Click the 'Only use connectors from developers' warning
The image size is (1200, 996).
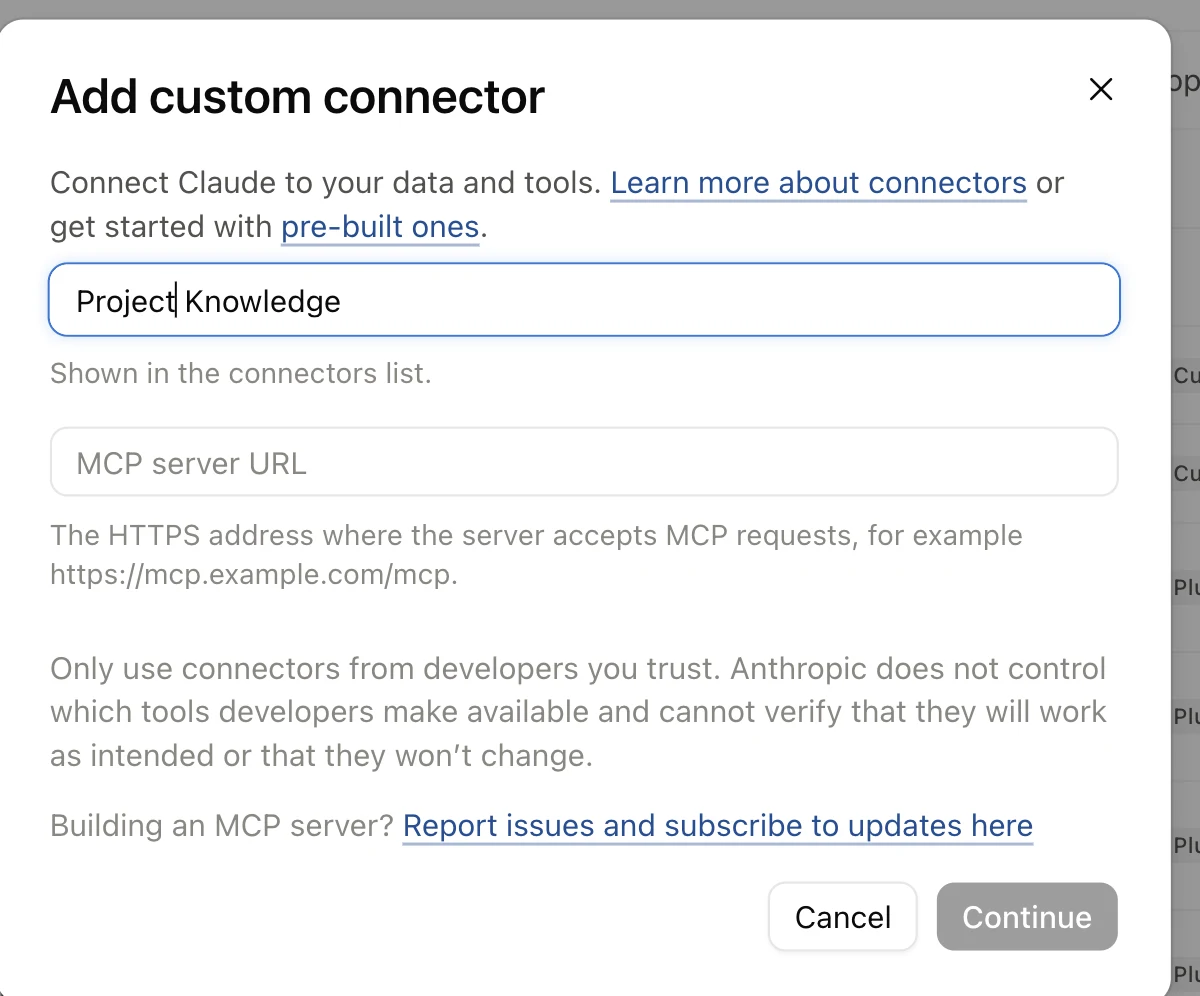[578, 712]
